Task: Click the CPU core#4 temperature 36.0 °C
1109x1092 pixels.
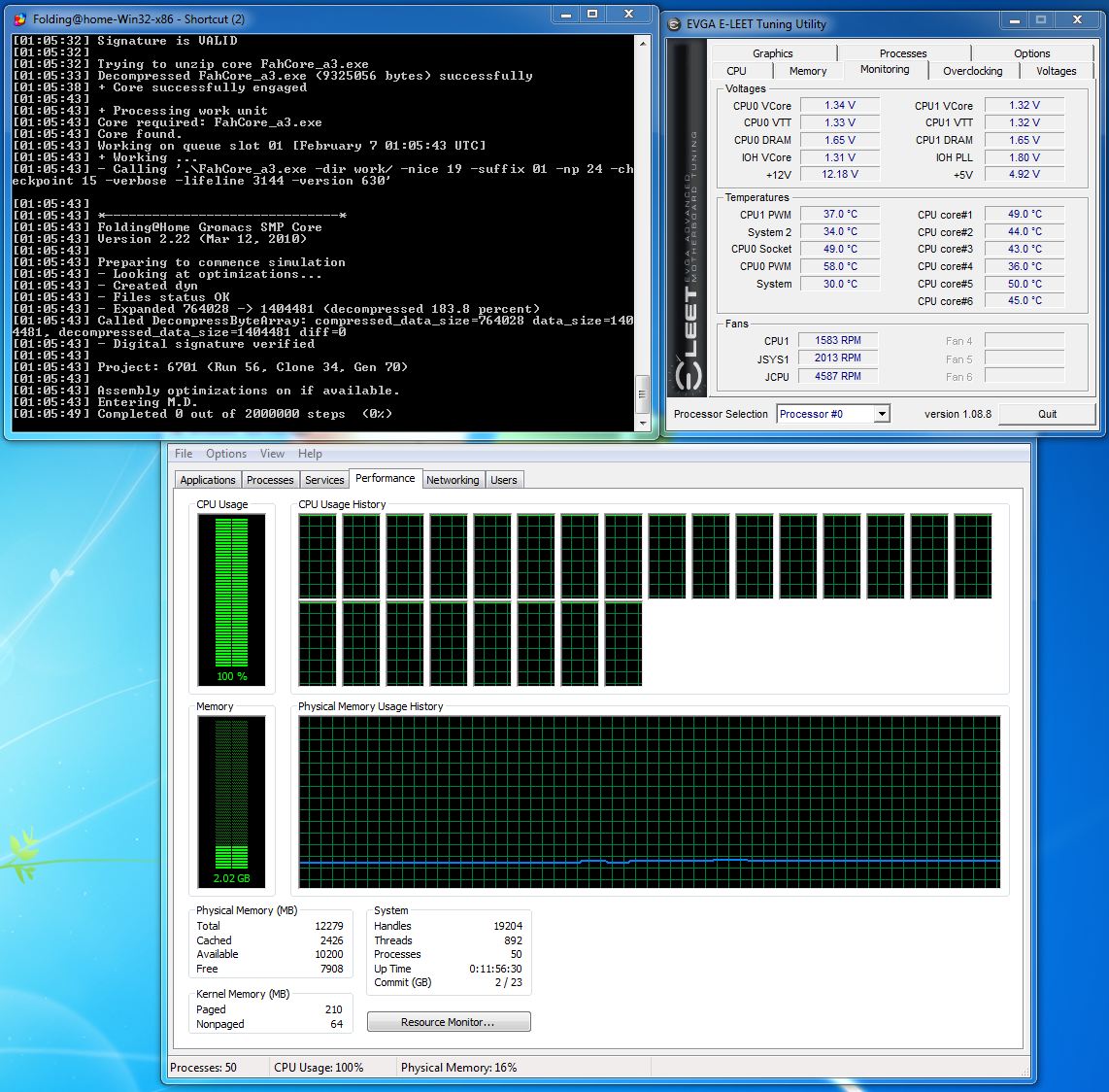Action: (x=1025, y=266)
